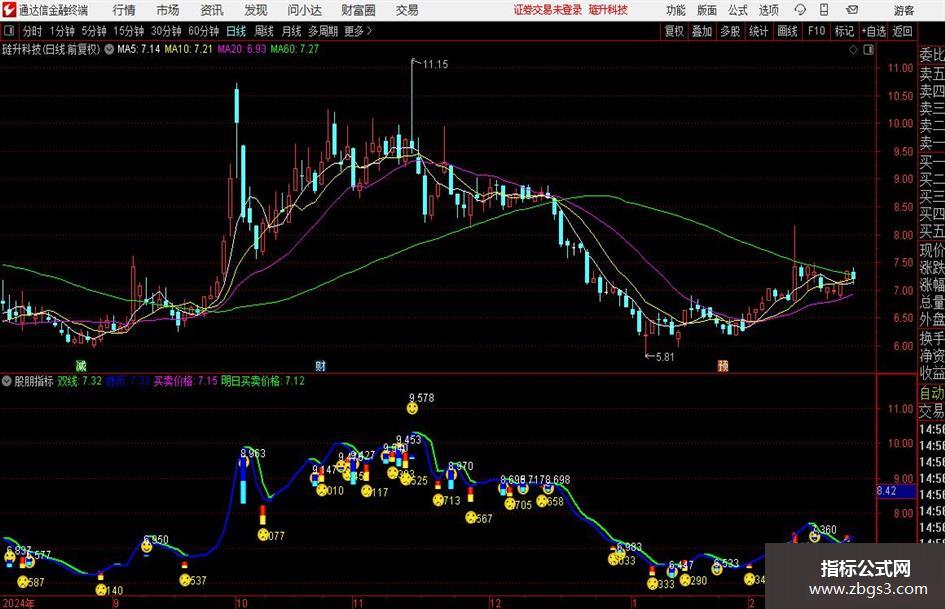Click the 2024年 date axis label

(18, 603)
